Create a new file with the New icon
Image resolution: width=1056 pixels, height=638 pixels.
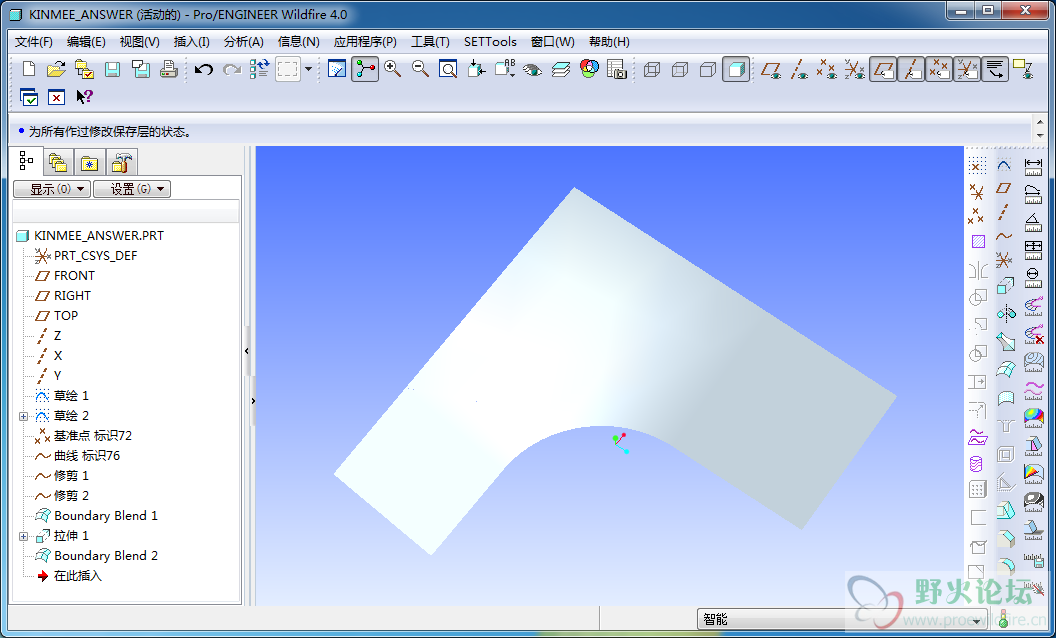click(29, 69)
